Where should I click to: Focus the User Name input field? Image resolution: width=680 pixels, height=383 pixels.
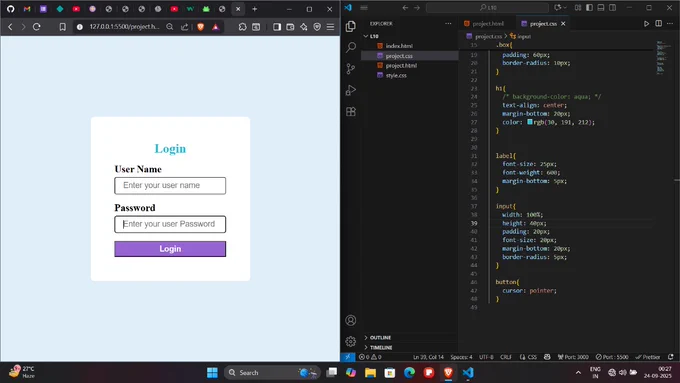pyautogui.click(x=170, y=186)
